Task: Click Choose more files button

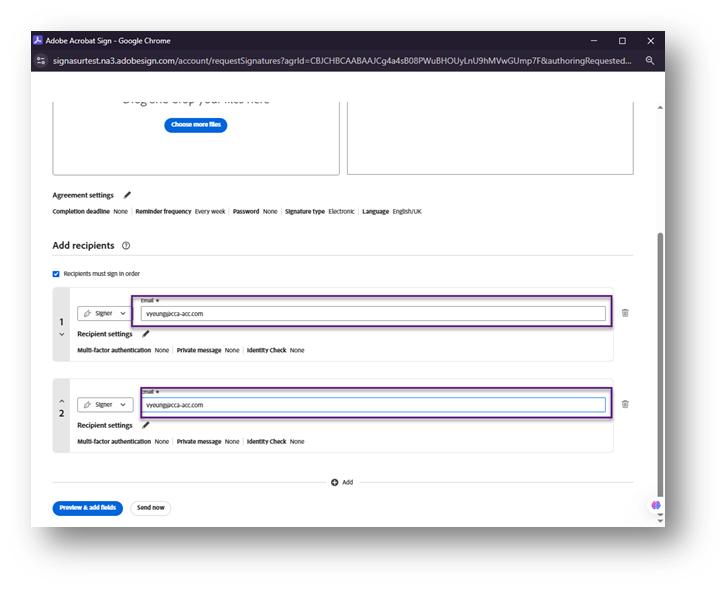Action: tap(196, 125)
